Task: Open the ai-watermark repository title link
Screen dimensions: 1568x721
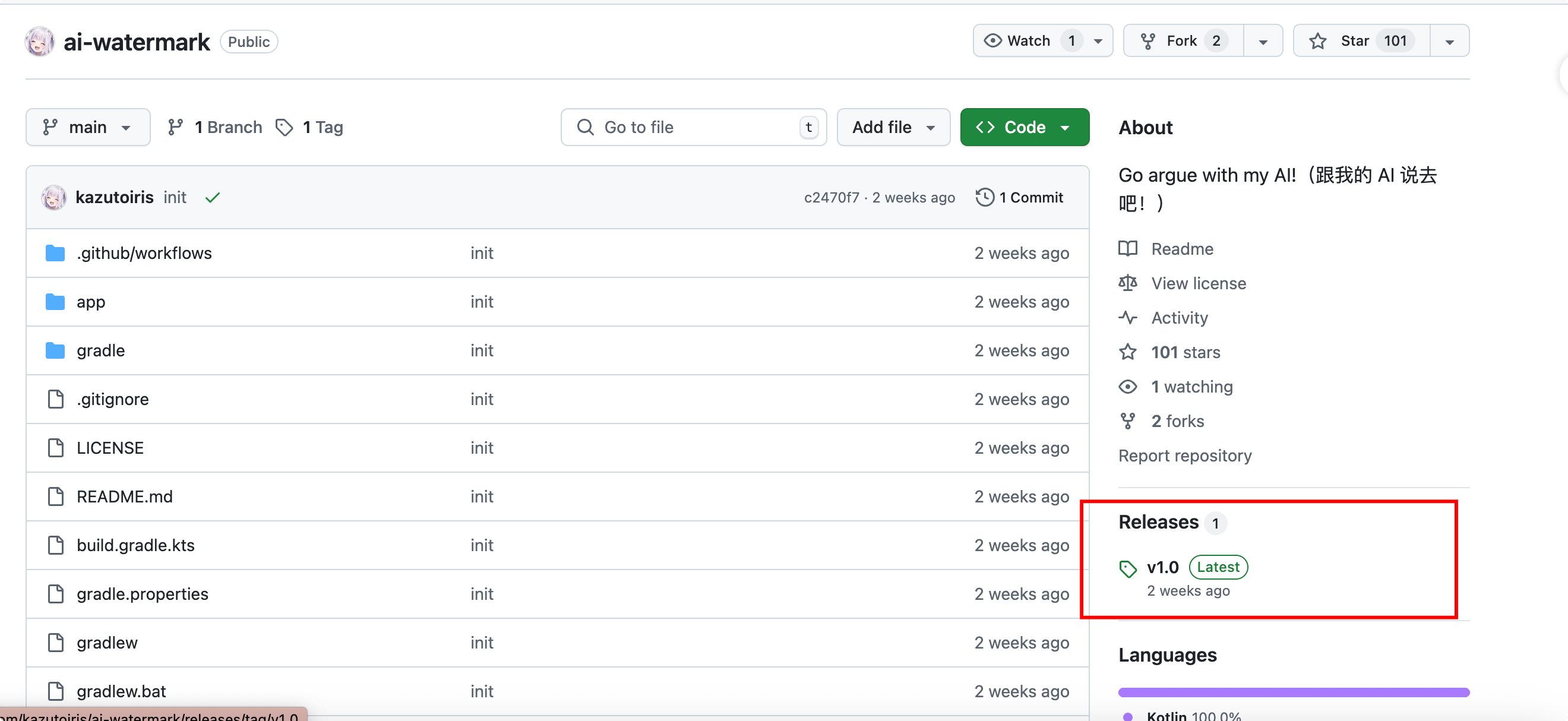Action: 137,42
